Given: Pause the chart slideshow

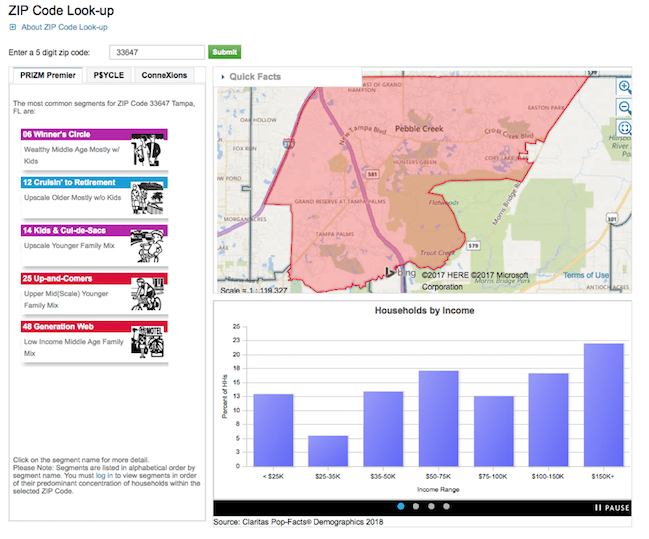Looking at the screenshot, I should [x=612, y=508].
